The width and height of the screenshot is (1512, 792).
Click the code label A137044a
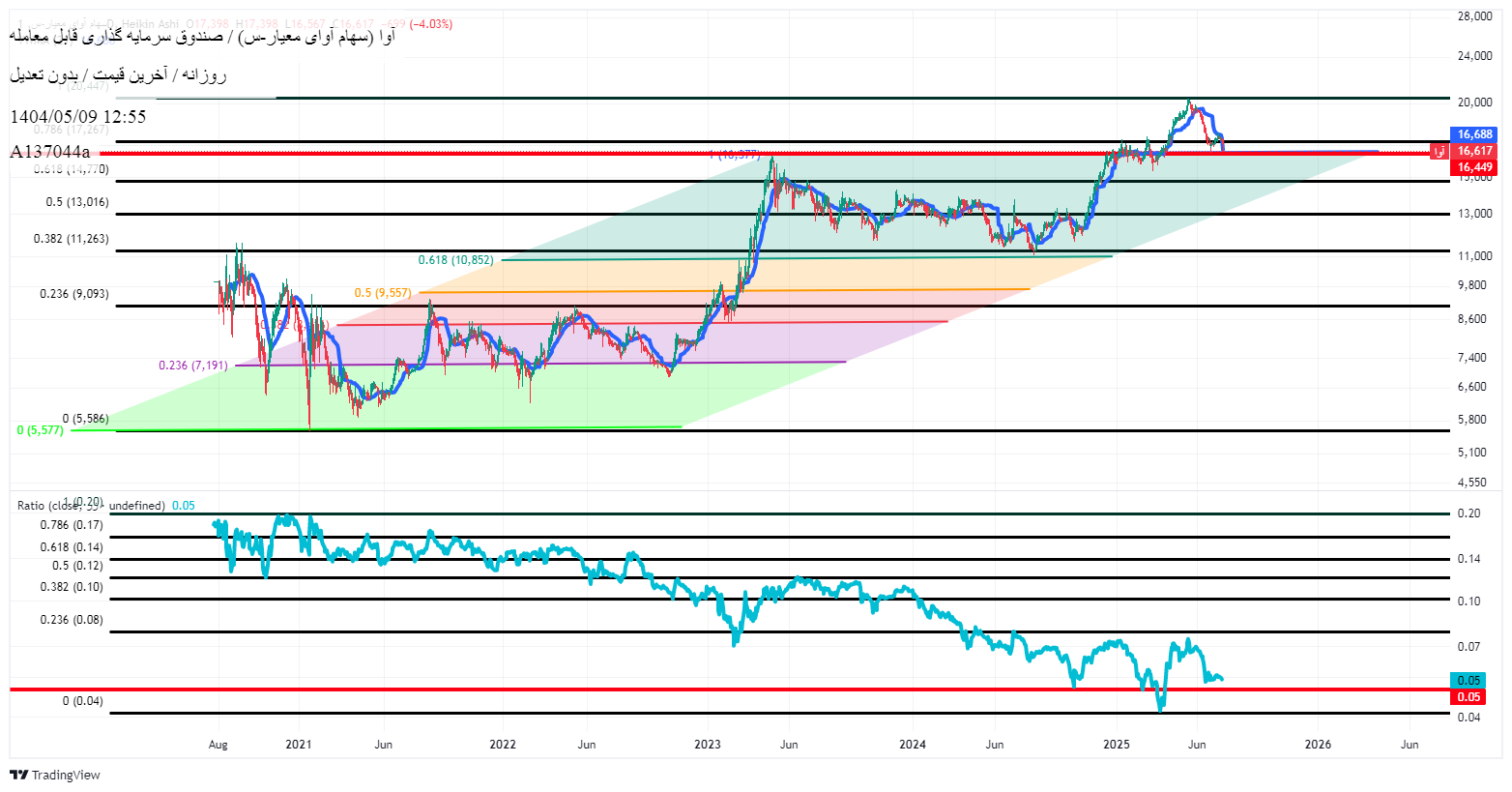coord(50,151)
